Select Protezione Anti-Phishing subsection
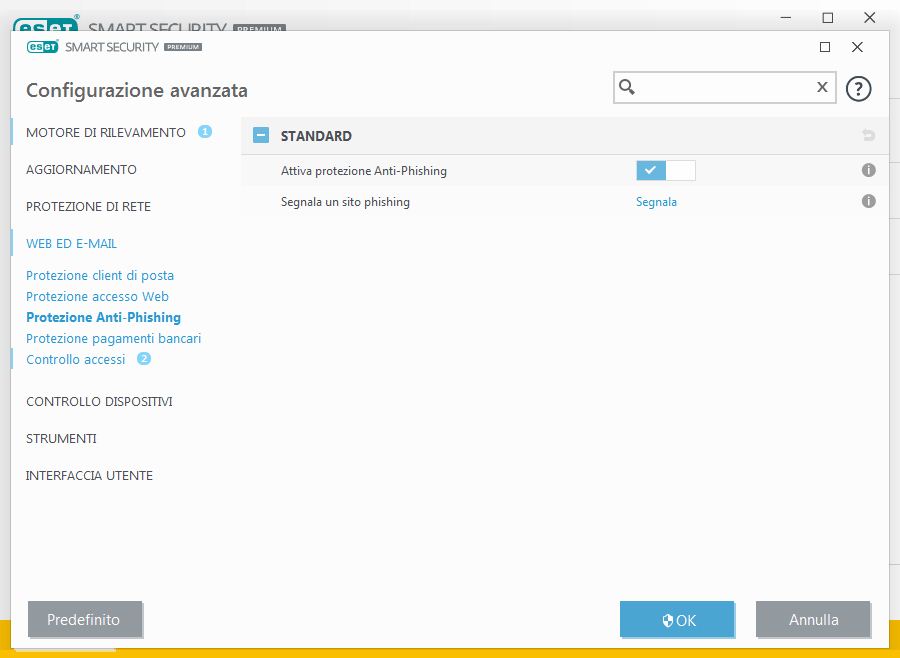 pos(103,318)
